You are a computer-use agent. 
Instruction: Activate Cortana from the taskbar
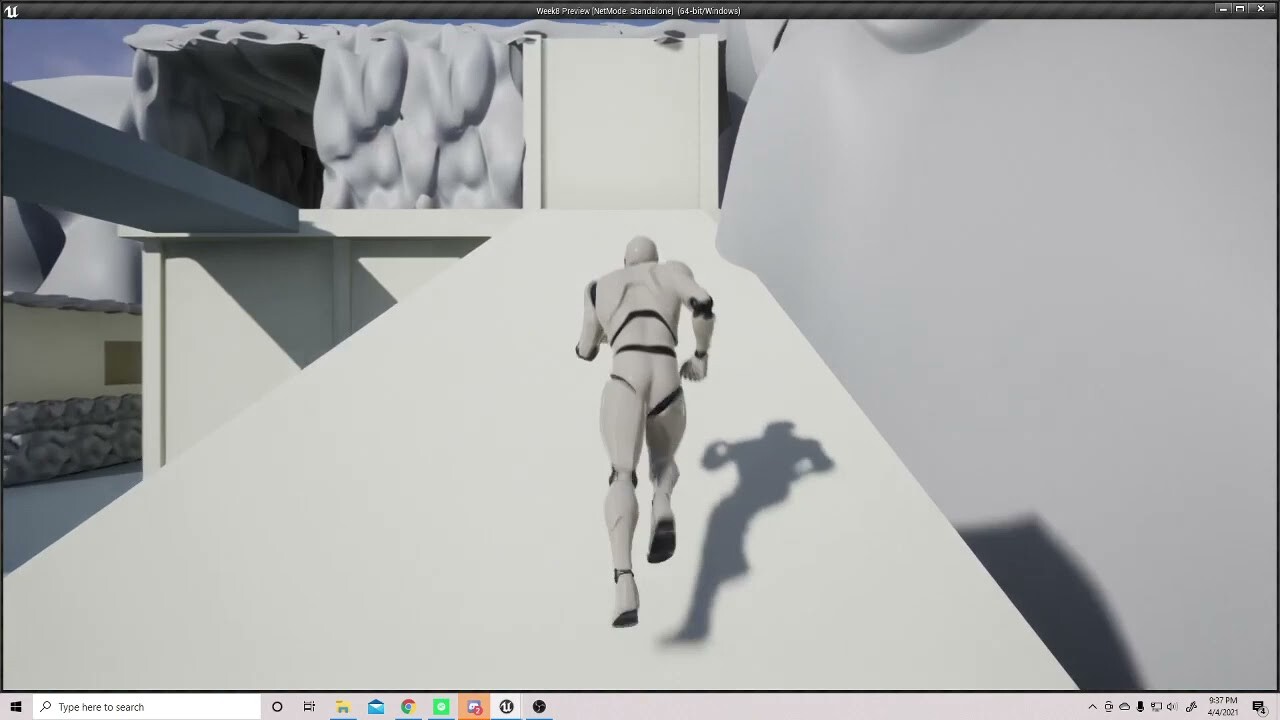(277, 707)
